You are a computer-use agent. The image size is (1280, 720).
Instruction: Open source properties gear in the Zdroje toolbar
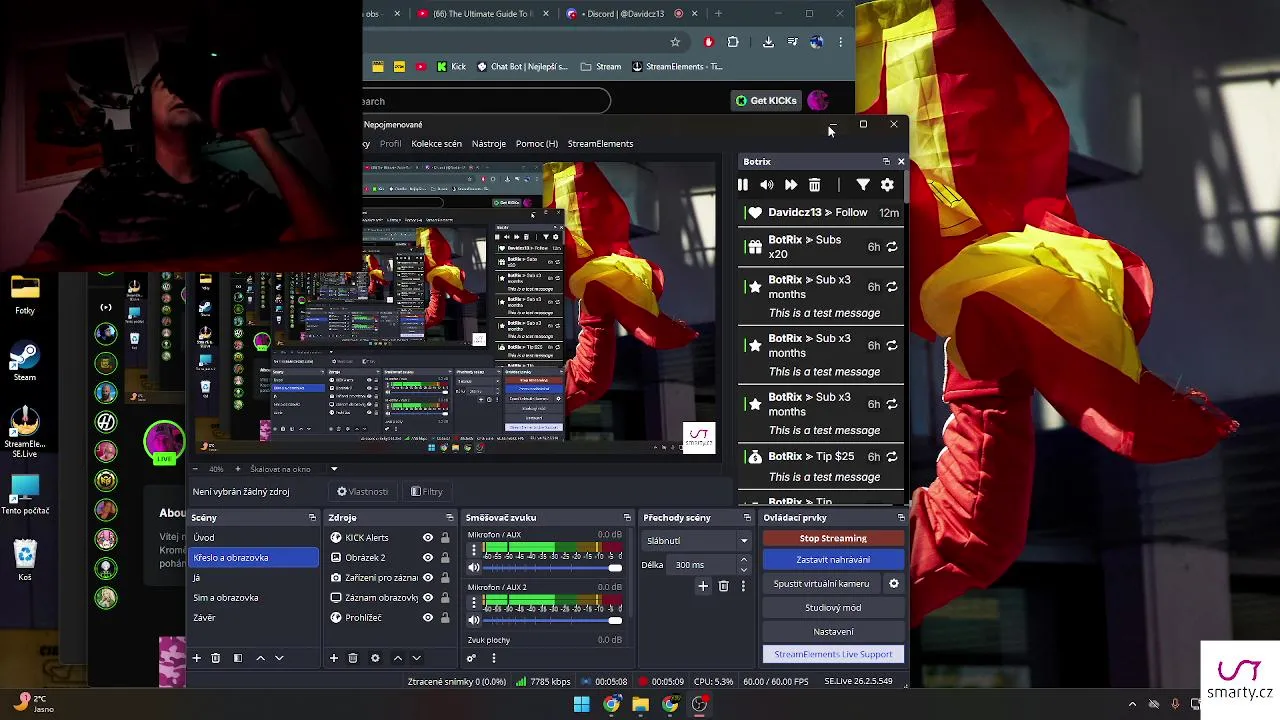375,658
